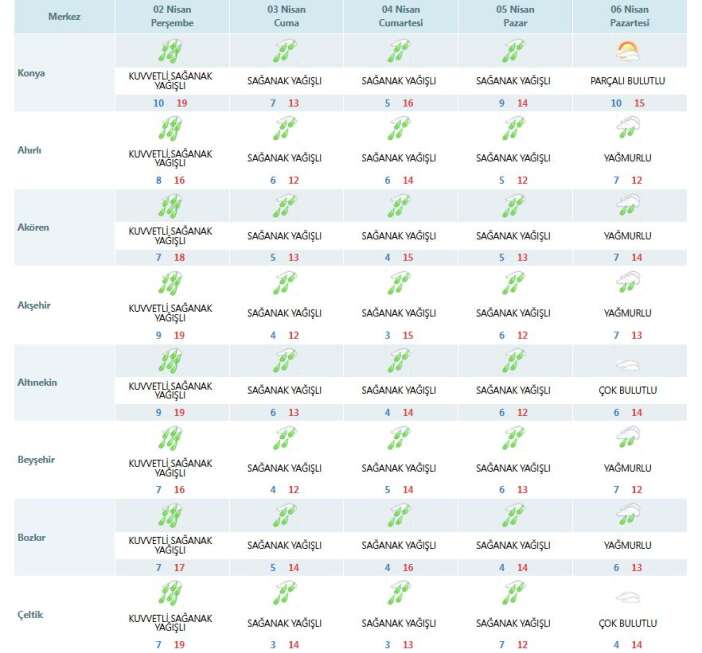Click Çeltik's cloudy icon for 06 Nisan
Screen dimensions: 702x653
click(629, 597)
